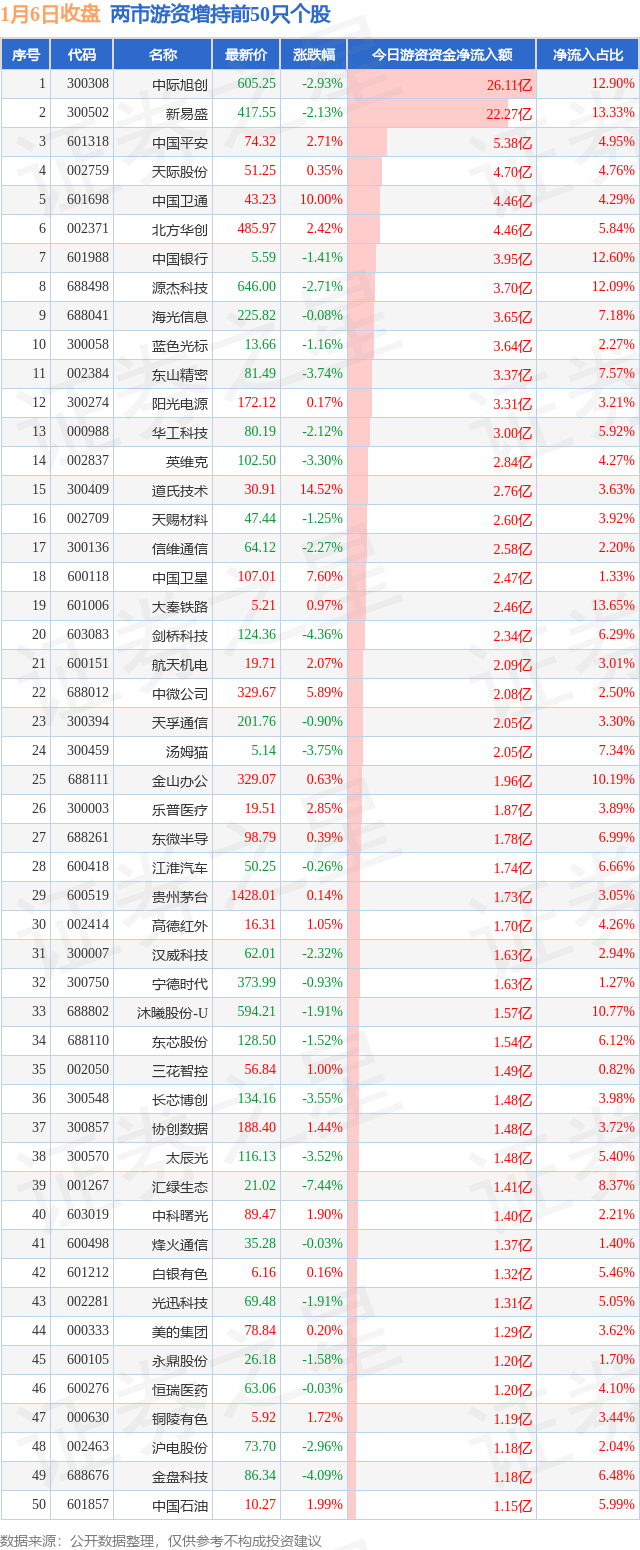This screenshot has height=1550, width=640.
Task: Click the 净流入占比 column header
Action: (588, 55)
